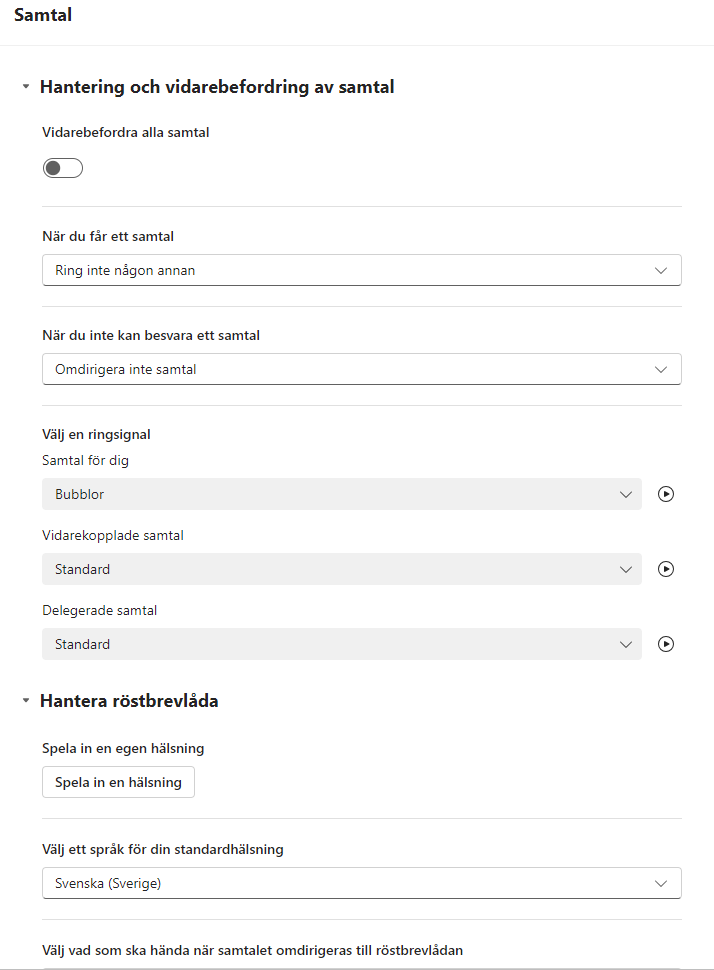This screenshot has height=970, width=714.
Task: Click the 'Hantera röstbrevlåda' heading text
Action: (129, 701)
